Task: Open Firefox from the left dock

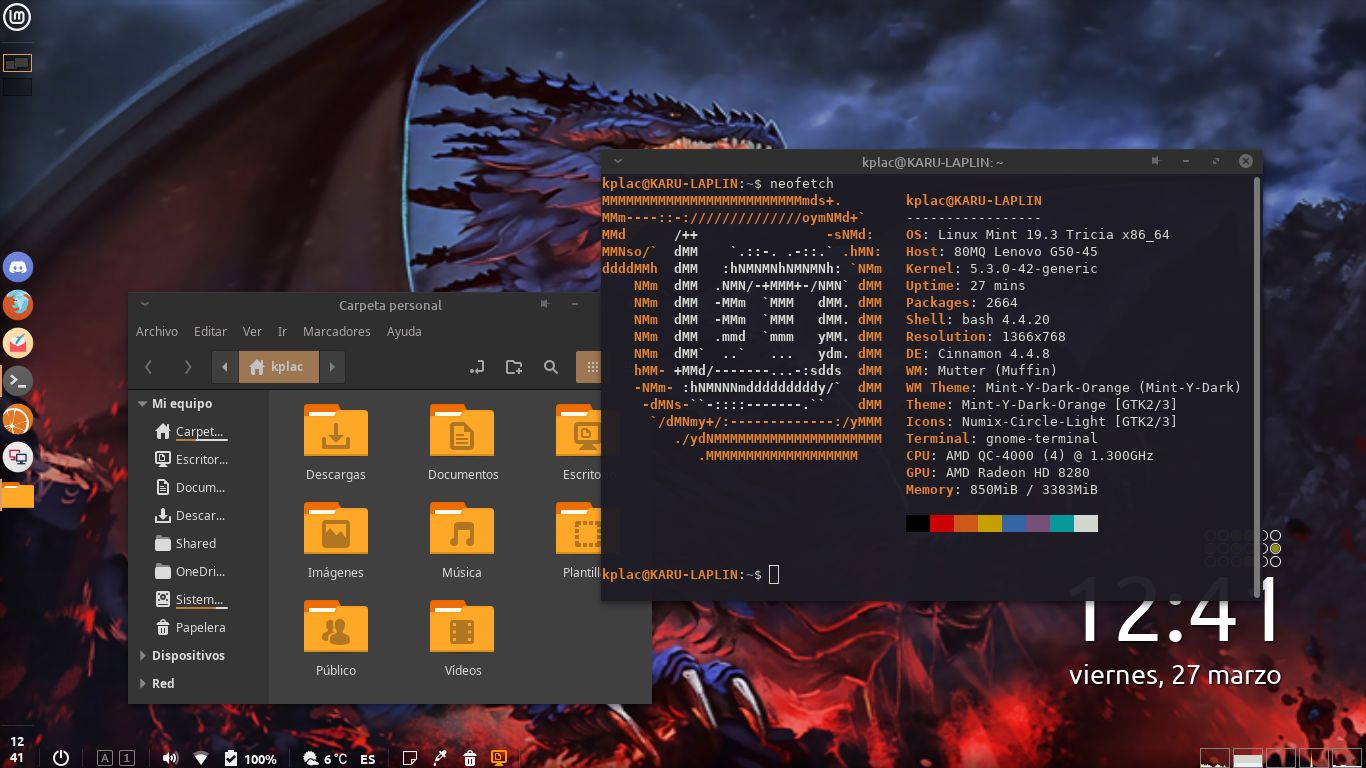Action: (x=18, y=304)
